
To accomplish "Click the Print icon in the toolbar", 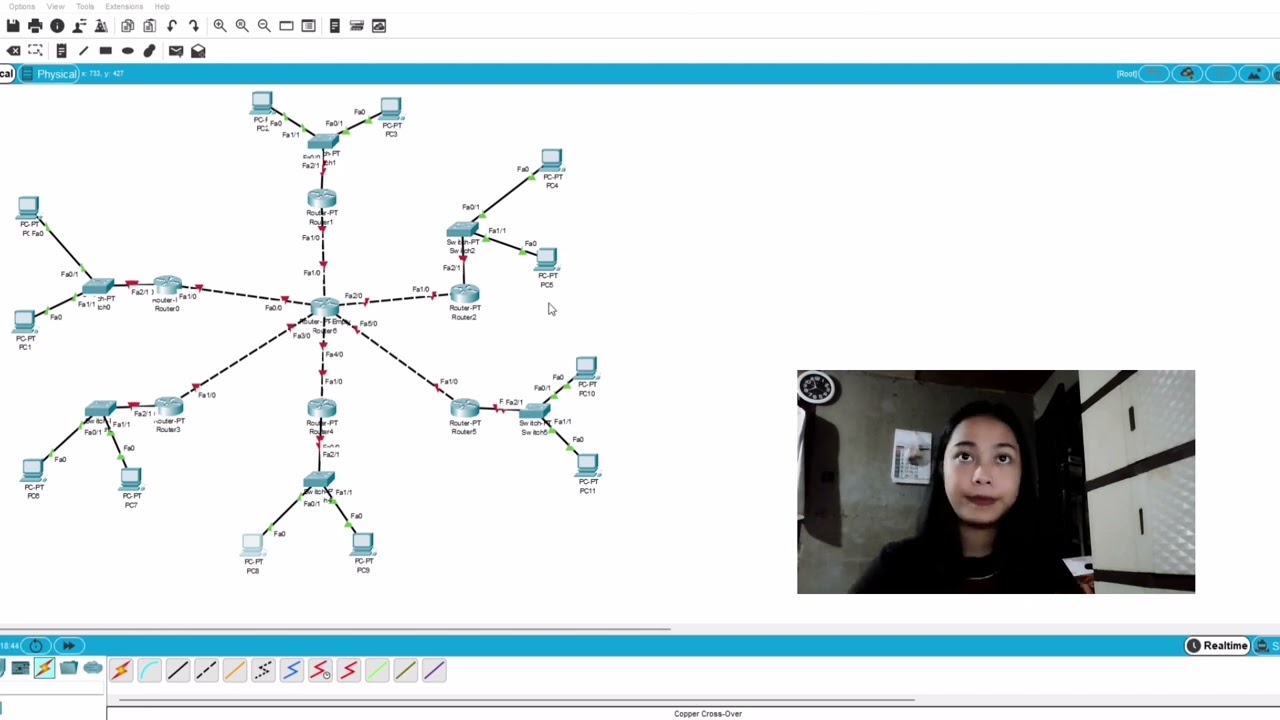I will pyautogui.click(x=35, y=26).
